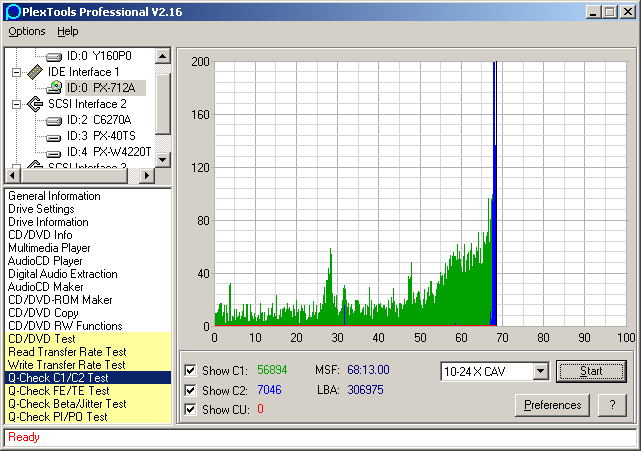Click the C2 count 7046
Viewport: 641px width, 451px height.
pyautogui.click(x=269, y=390)
